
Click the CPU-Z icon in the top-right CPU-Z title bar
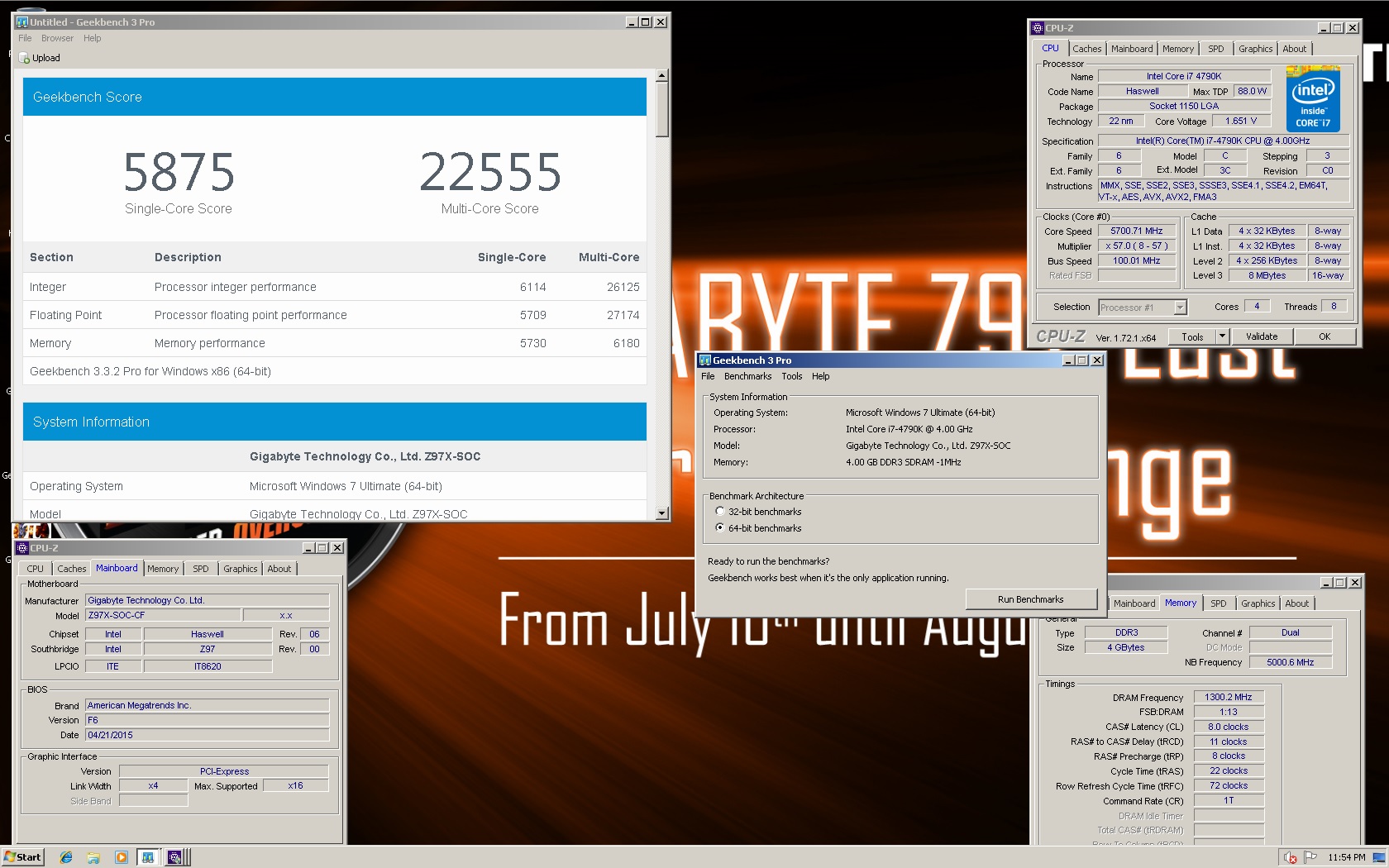point(1038,28)
